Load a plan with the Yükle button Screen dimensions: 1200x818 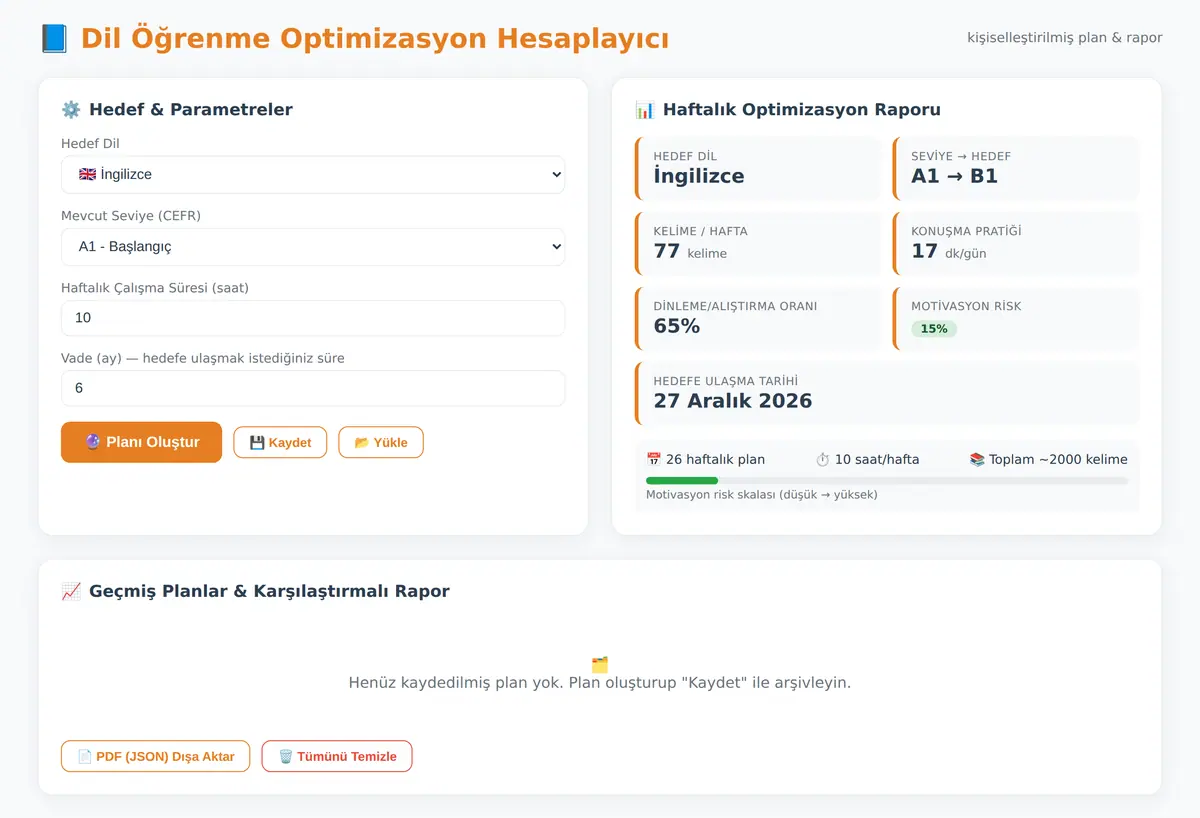(381, 443)
